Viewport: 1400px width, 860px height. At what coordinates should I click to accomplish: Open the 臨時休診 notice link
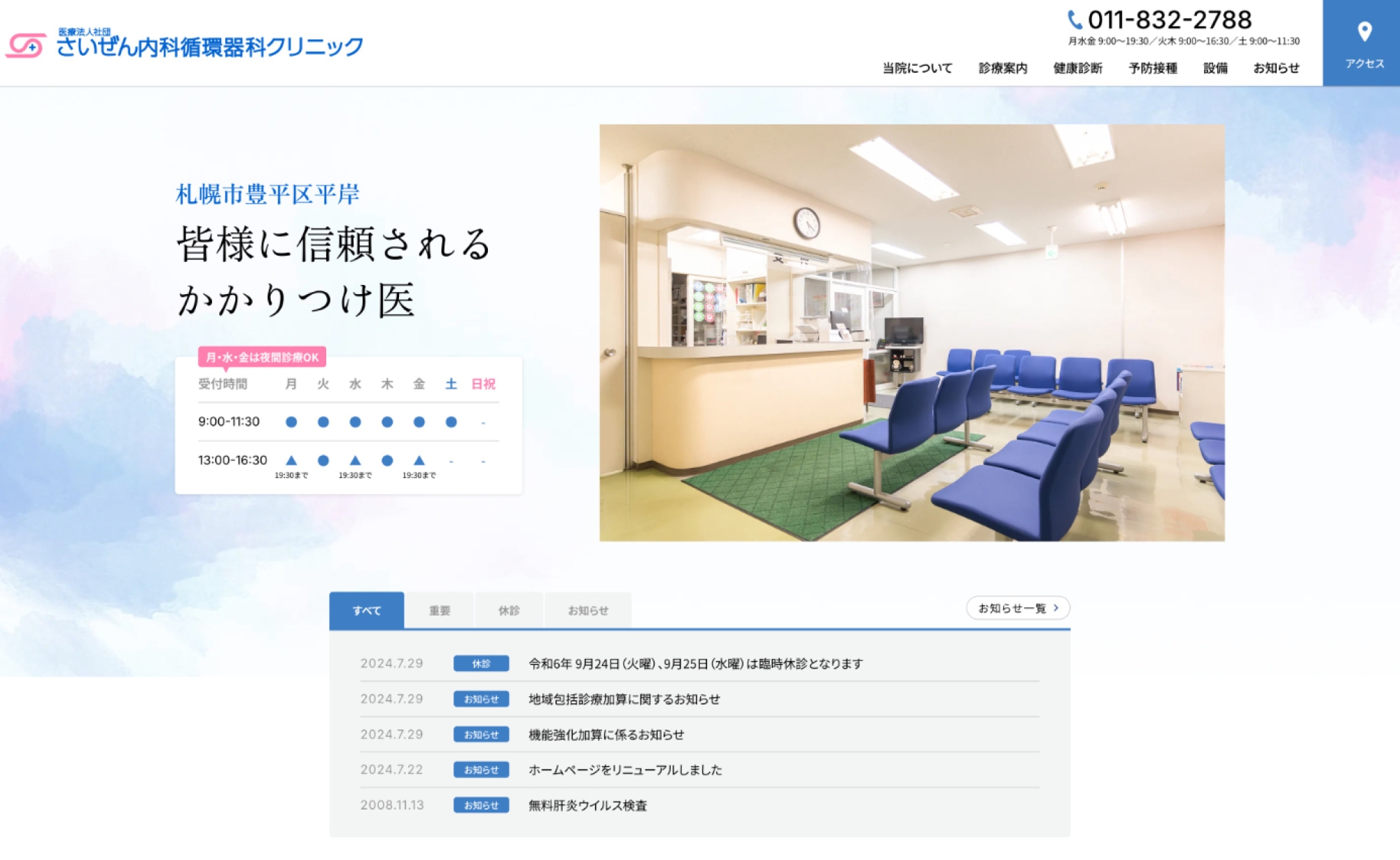[x=695, y=663]
